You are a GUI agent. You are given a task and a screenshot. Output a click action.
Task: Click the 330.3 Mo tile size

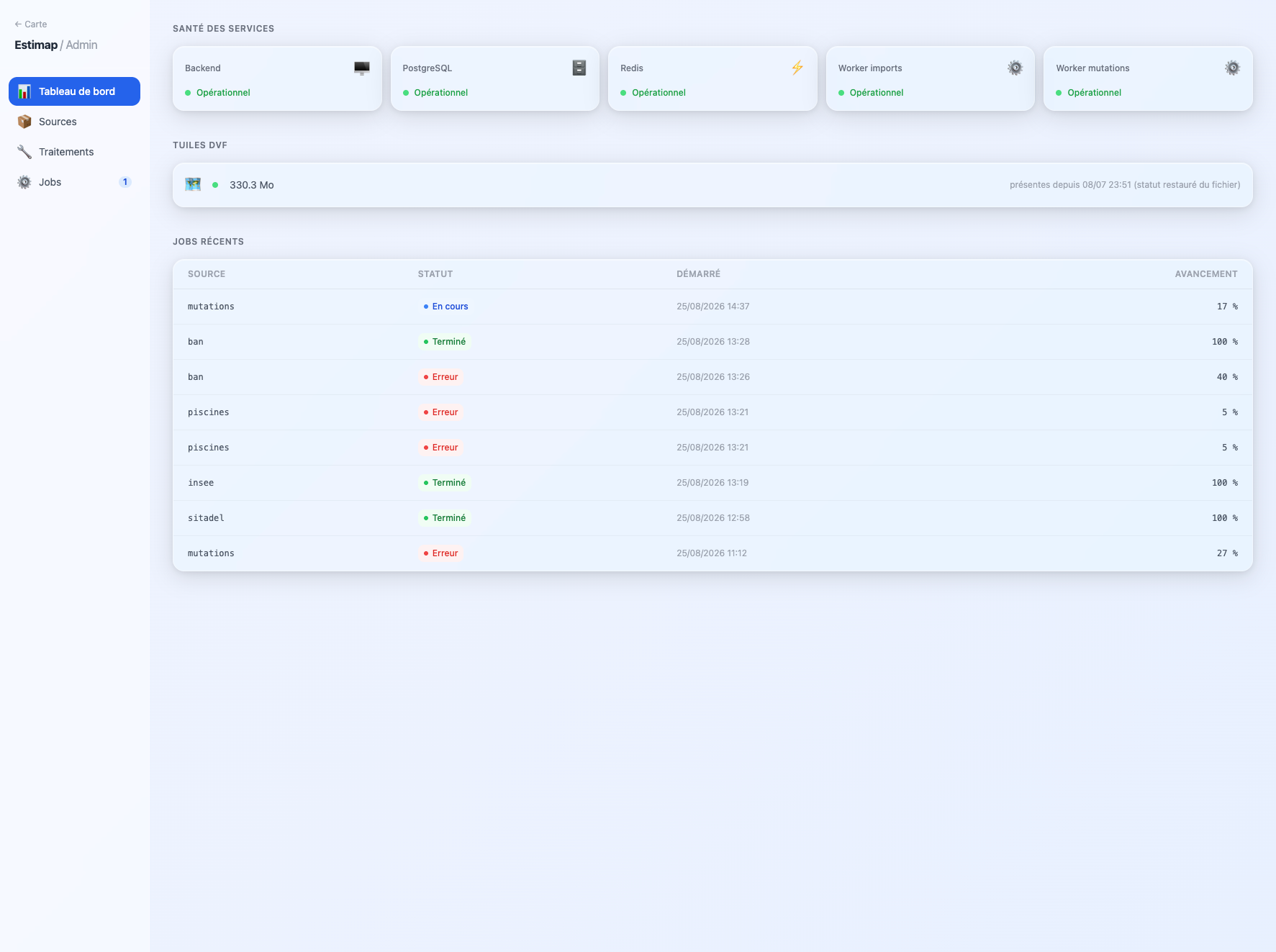tap(252, 185)
